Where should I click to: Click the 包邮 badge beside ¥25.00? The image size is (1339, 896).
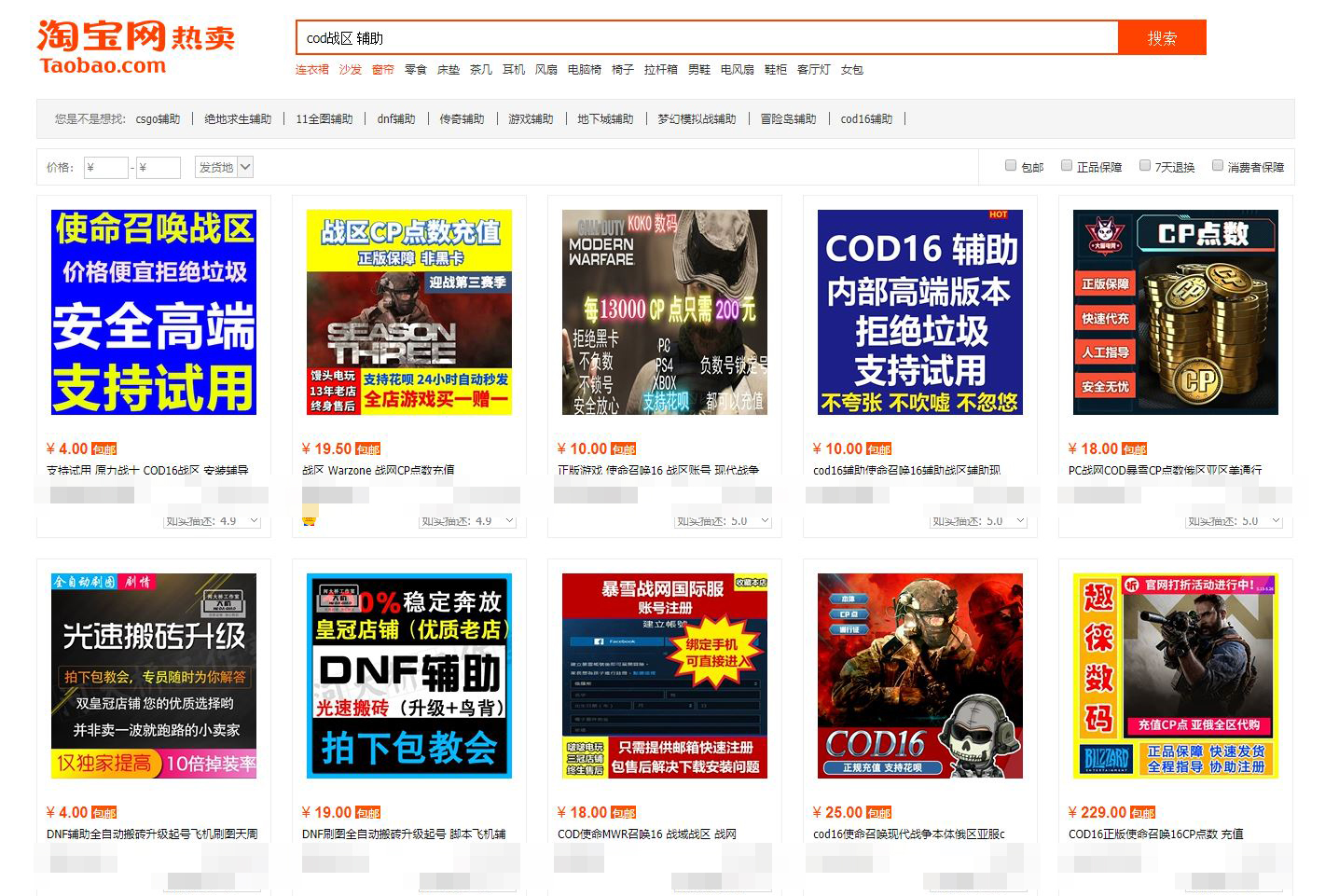[879, 813]
